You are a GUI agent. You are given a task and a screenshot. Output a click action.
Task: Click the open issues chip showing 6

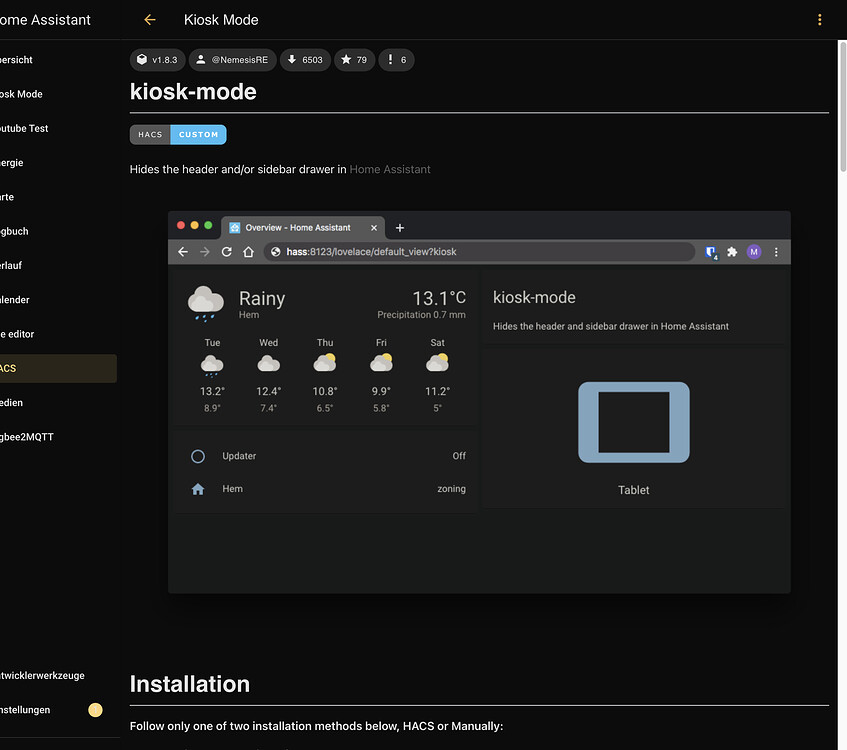point(396,60)
